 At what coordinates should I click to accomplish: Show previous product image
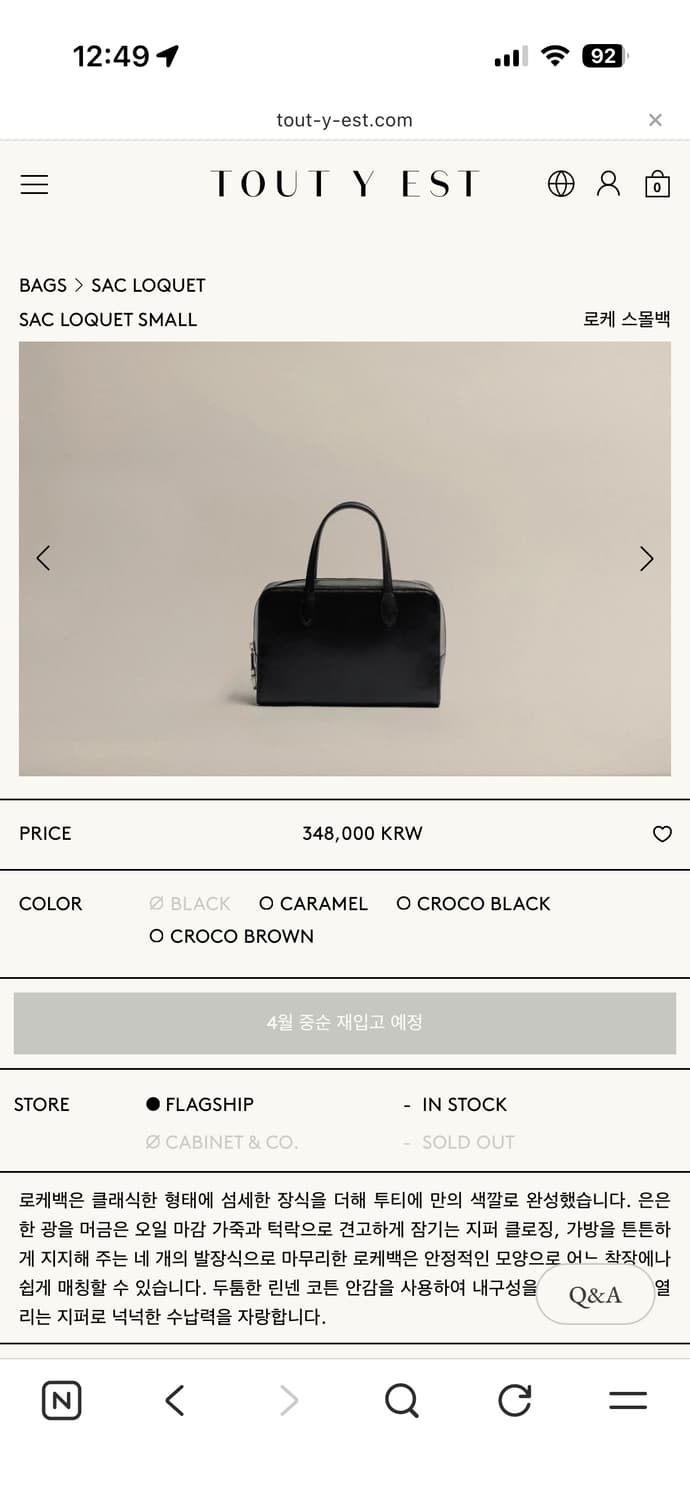(43, 559)
